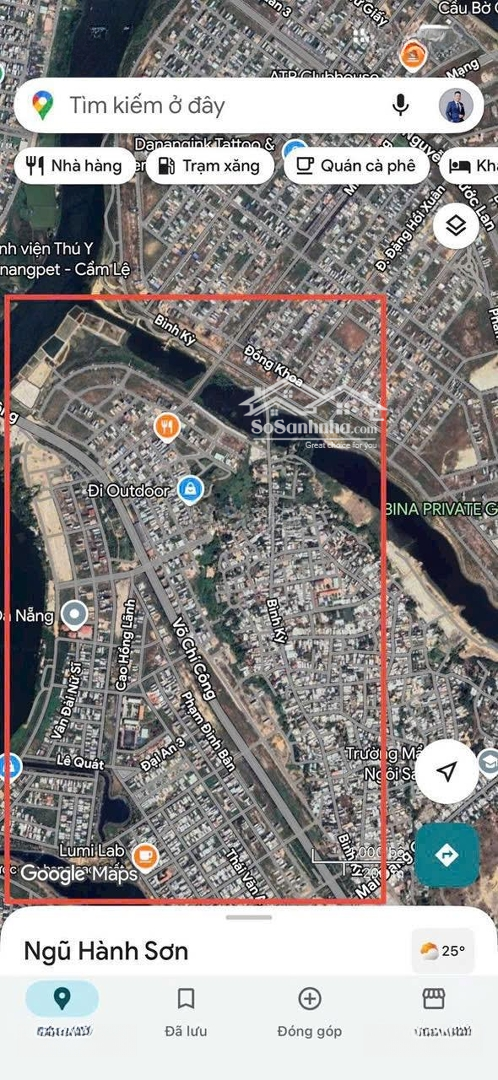498x1080 pixels.
Task: Tap the 25° weather widget
Action: pyautogui.click(x=442, y=951)
